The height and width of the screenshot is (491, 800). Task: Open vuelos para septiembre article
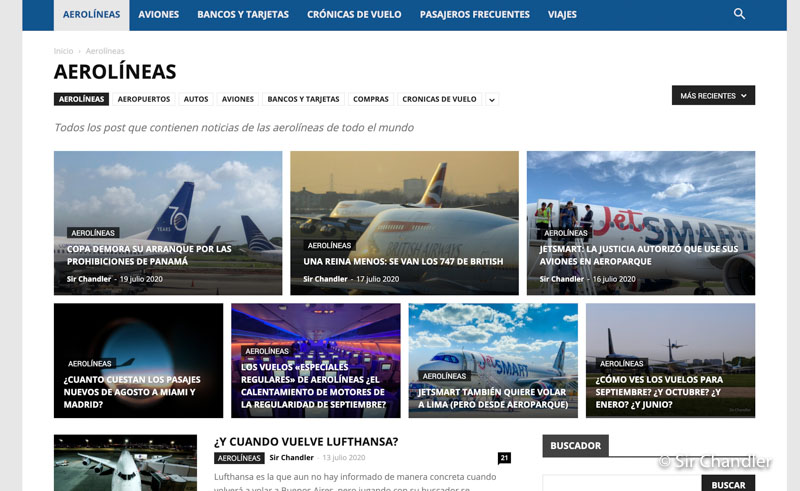click(659, 392)
